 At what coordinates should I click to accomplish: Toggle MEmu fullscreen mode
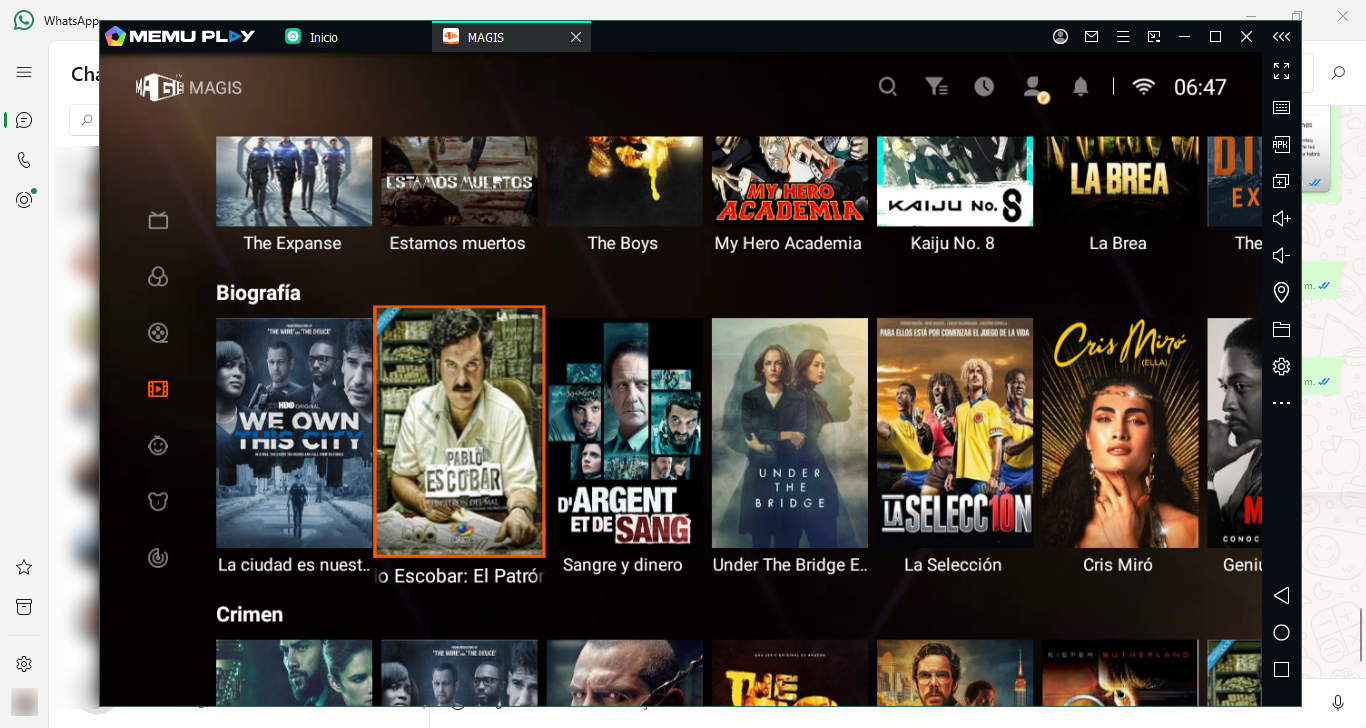tap(1281, 71)
